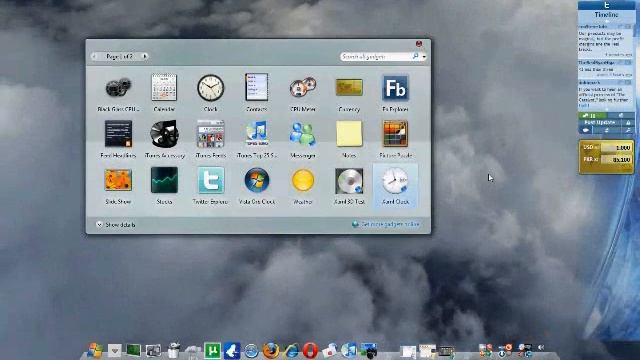Launch Internet Explorer from the dock
This screenshot has height=360, width=640.
pyautogui.click(x=291, y=350)
